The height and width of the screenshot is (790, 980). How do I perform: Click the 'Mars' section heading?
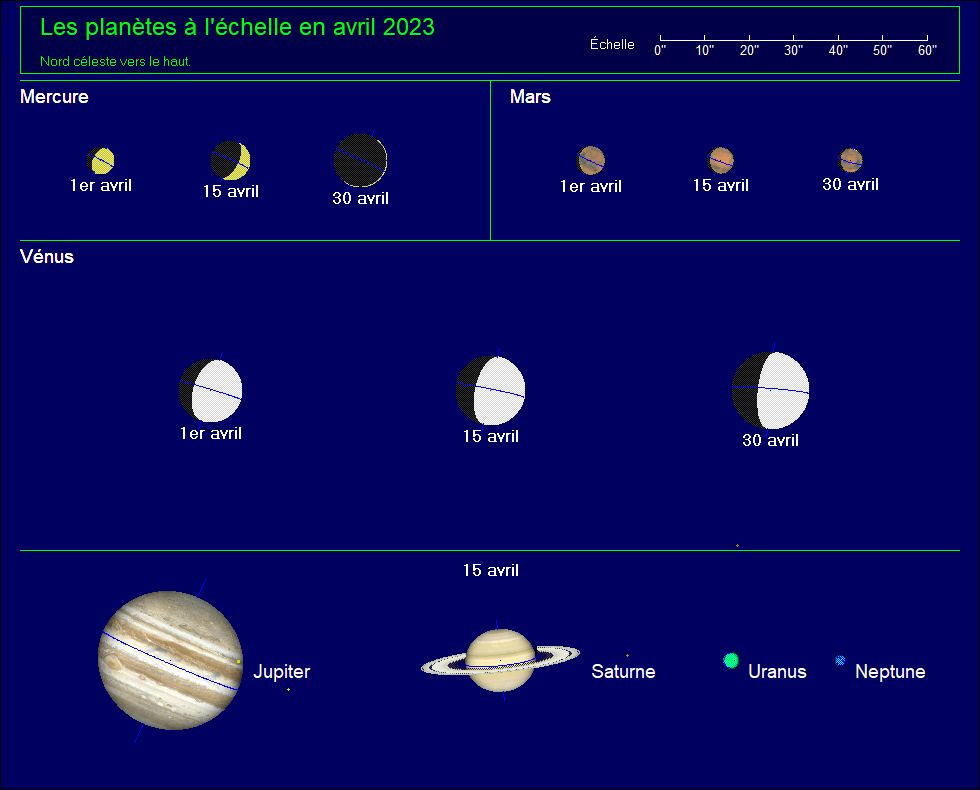tap(531, 97)
